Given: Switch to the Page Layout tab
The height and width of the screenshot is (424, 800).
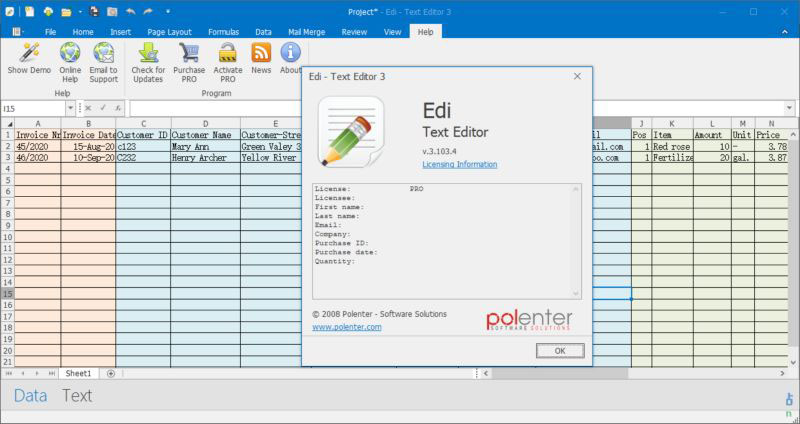Looking at the screenshot, I should pyautogui.click(x=169, y=32).
